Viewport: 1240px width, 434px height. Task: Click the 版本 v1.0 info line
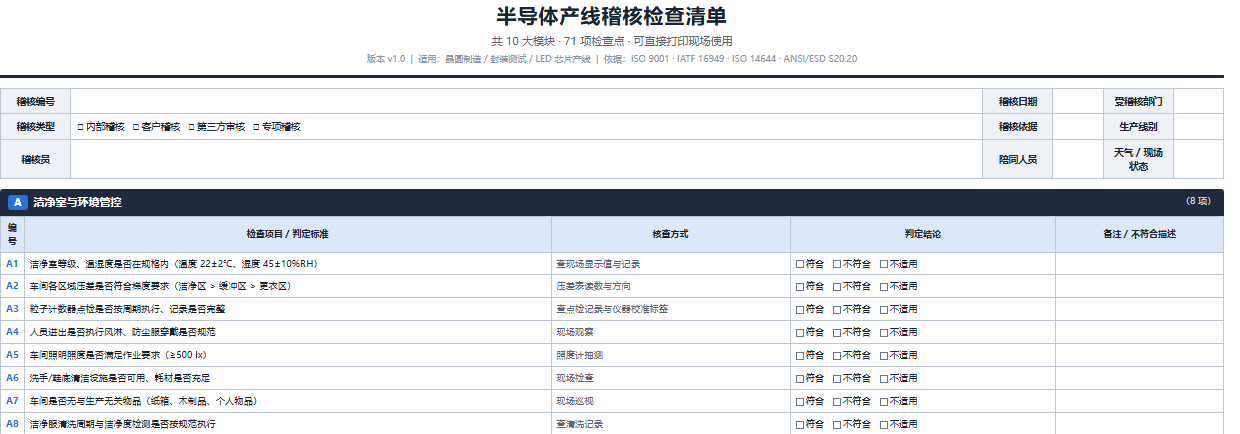pyautogui.click(x=612, y=59)
